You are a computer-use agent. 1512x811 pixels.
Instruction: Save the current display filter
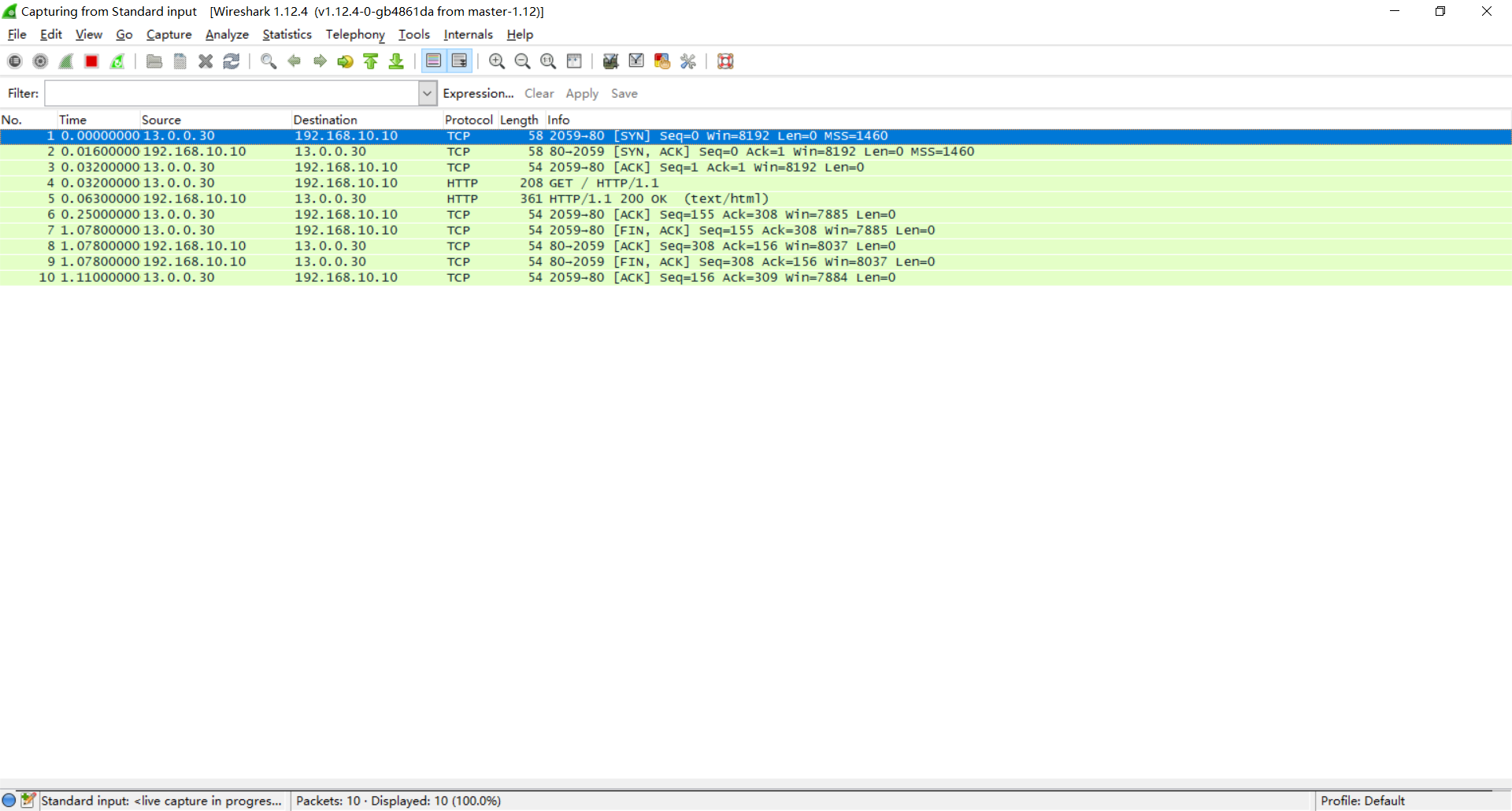click(624, 94)
